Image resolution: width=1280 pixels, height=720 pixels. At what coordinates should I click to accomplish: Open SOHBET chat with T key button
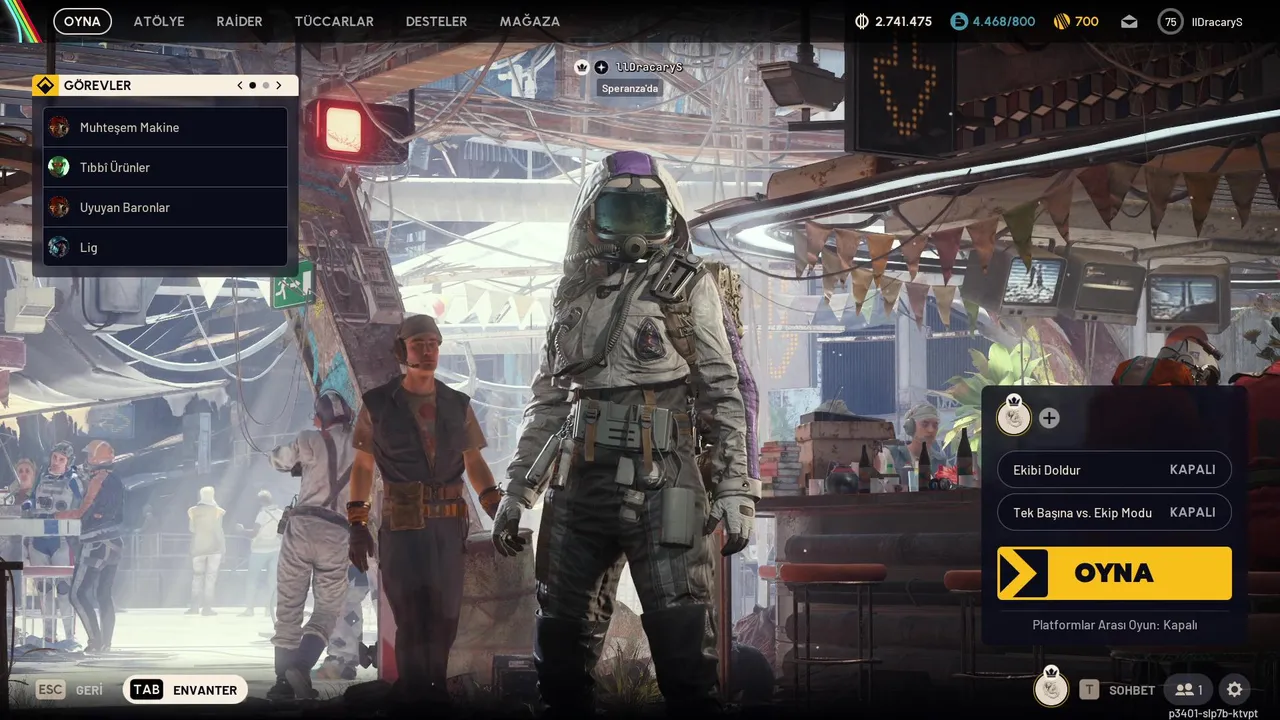tap(1117, 690)
